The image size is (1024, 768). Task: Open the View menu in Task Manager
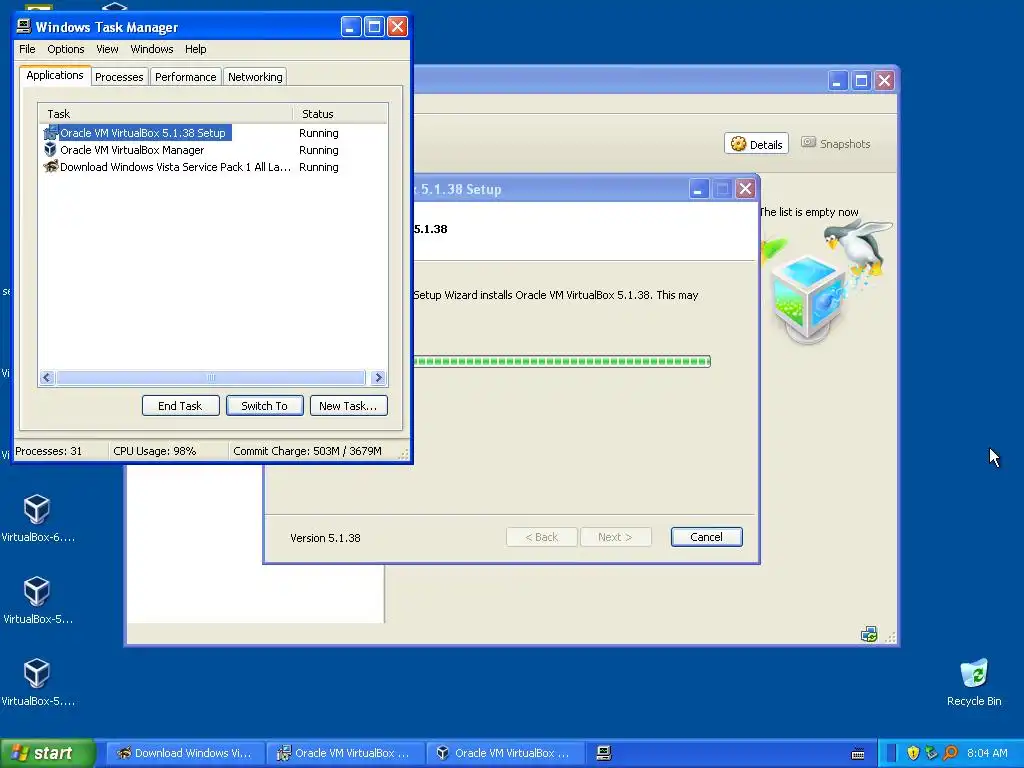pos(107,49)
